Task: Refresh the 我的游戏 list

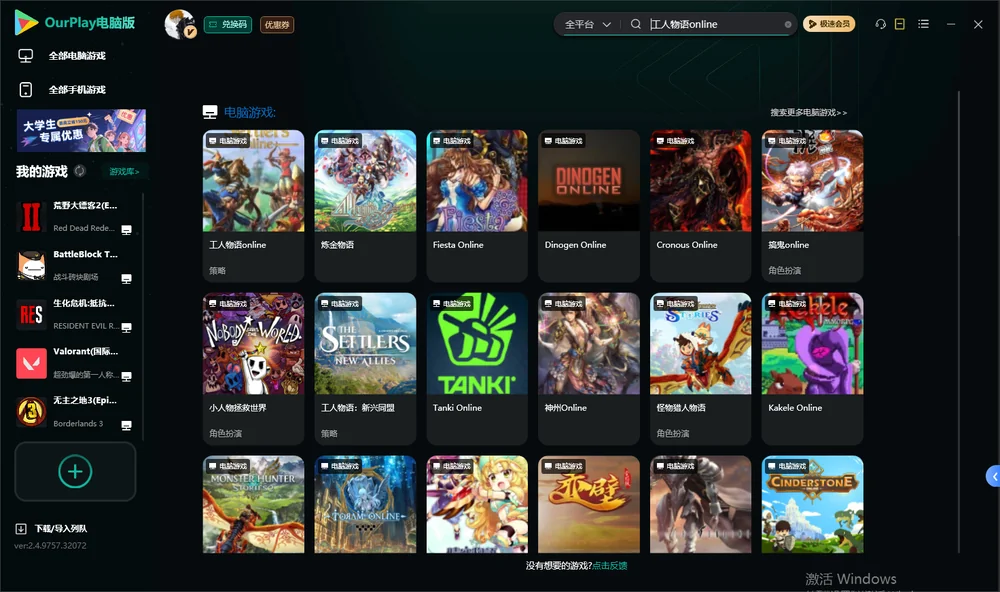Action: click(x=80, y=171)
